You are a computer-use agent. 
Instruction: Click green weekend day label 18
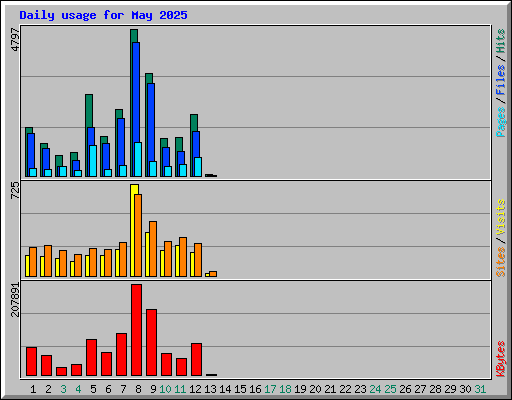285,389
